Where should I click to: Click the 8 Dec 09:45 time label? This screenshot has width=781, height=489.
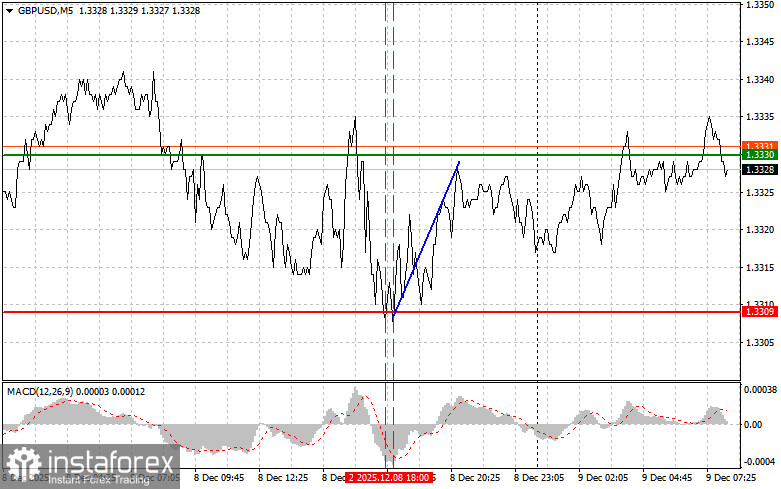pyautogui.click(x=219, y=478)
